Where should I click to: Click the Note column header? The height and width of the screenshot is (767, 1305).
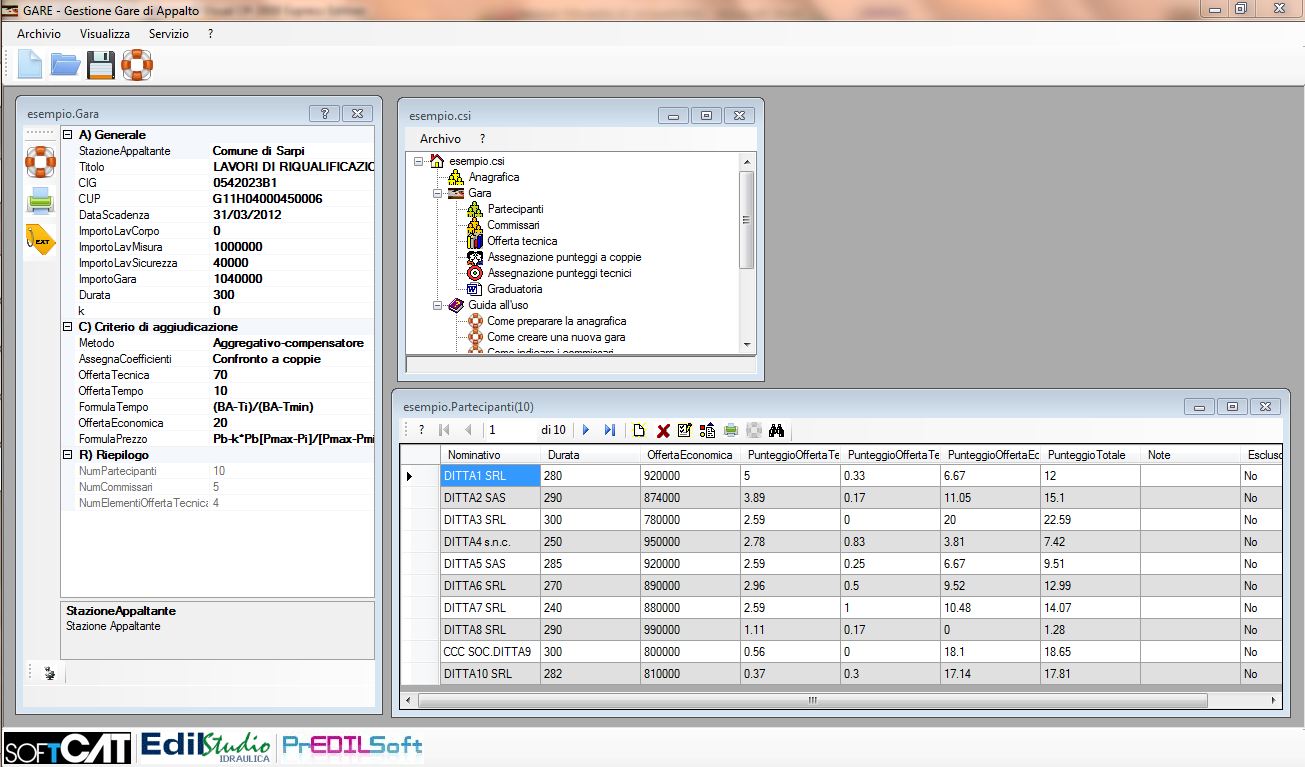(x=1190, y=455)
